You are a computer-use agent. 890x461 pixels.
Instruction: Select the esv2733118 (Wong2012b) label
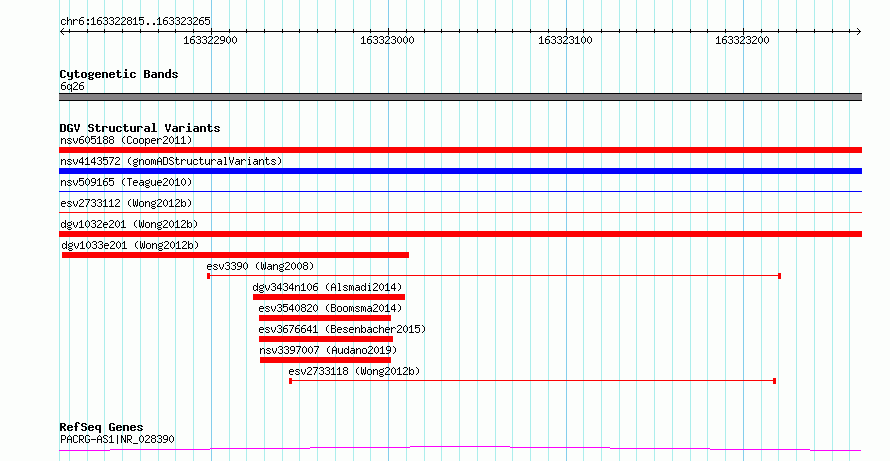(354, 371)
